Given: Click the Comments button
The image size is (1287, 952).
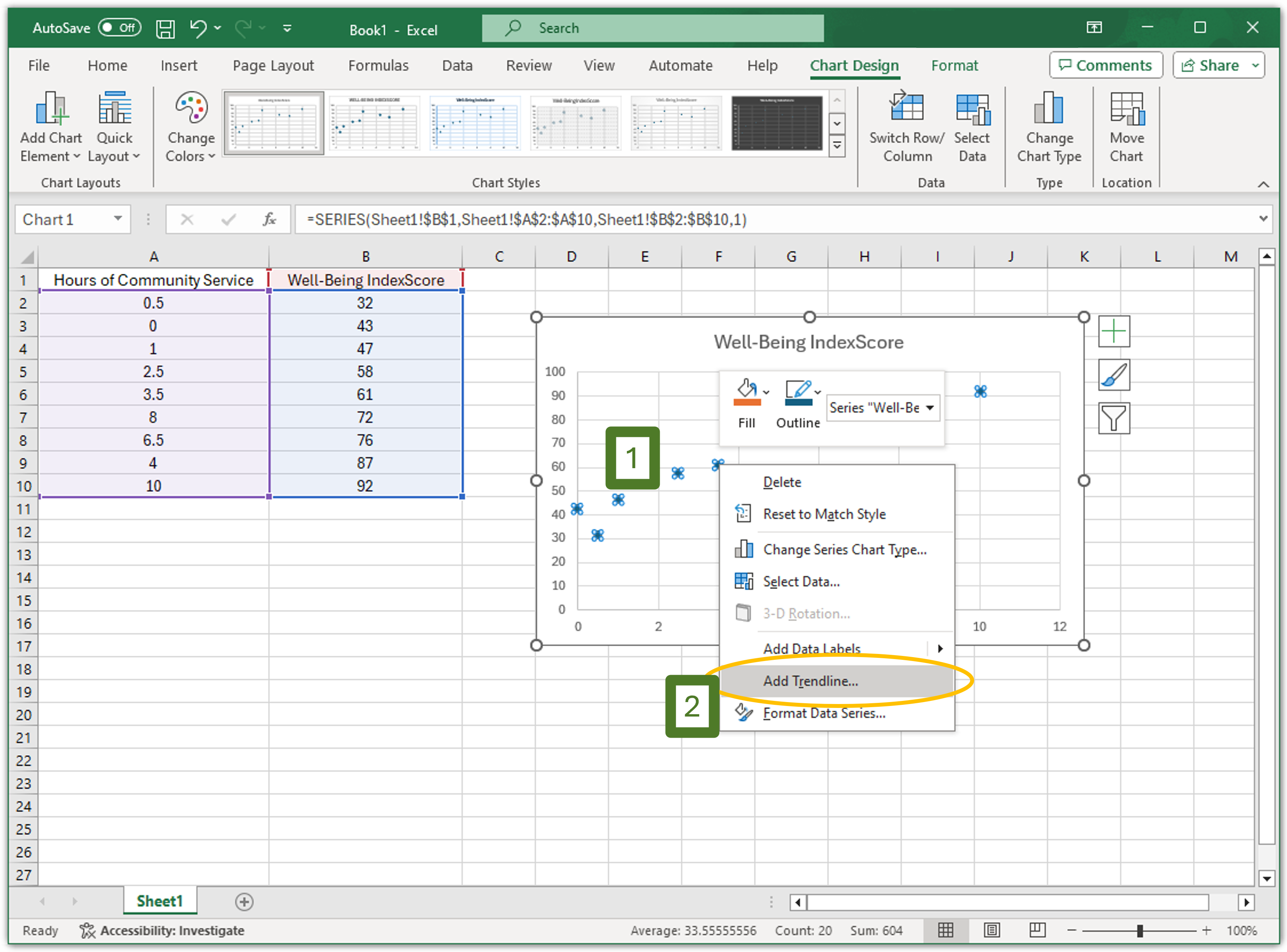Looking at the screenshot, I should pos(1106,65).
